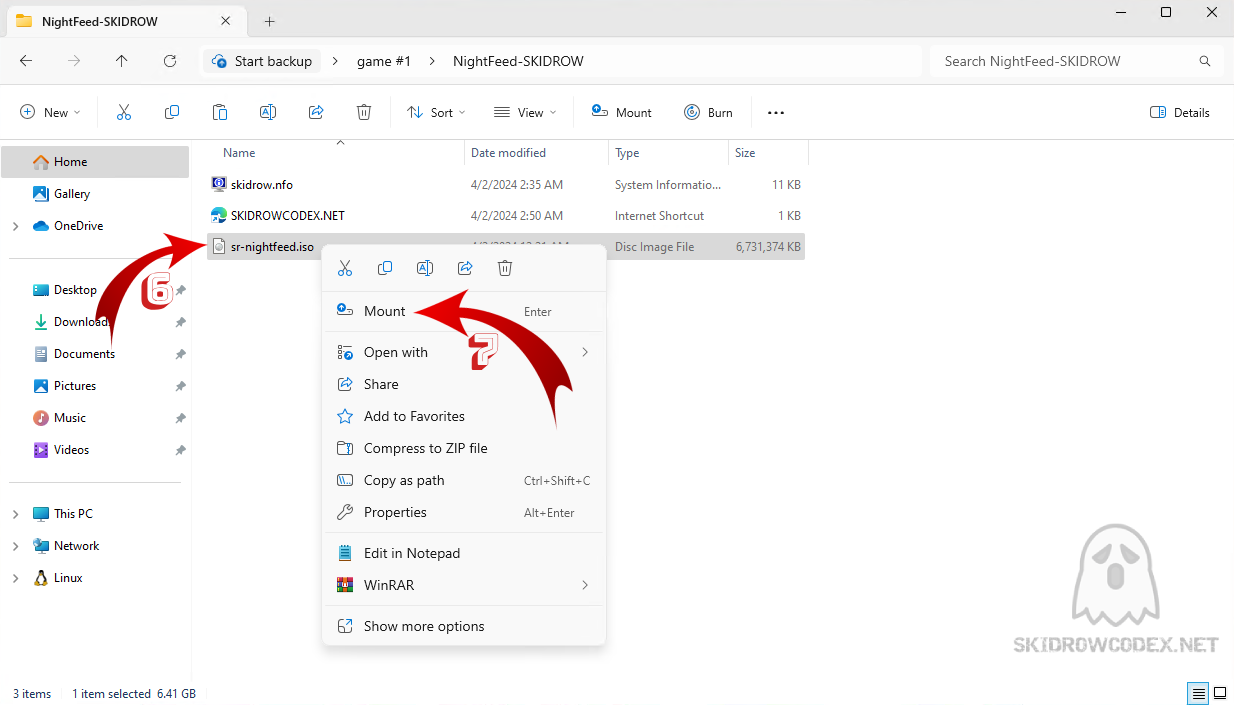Image resolution: width=1234 pixels, height=705 pixels.
Task: Expand the OneDrive tree node
Action: click(x=15, y=226)
